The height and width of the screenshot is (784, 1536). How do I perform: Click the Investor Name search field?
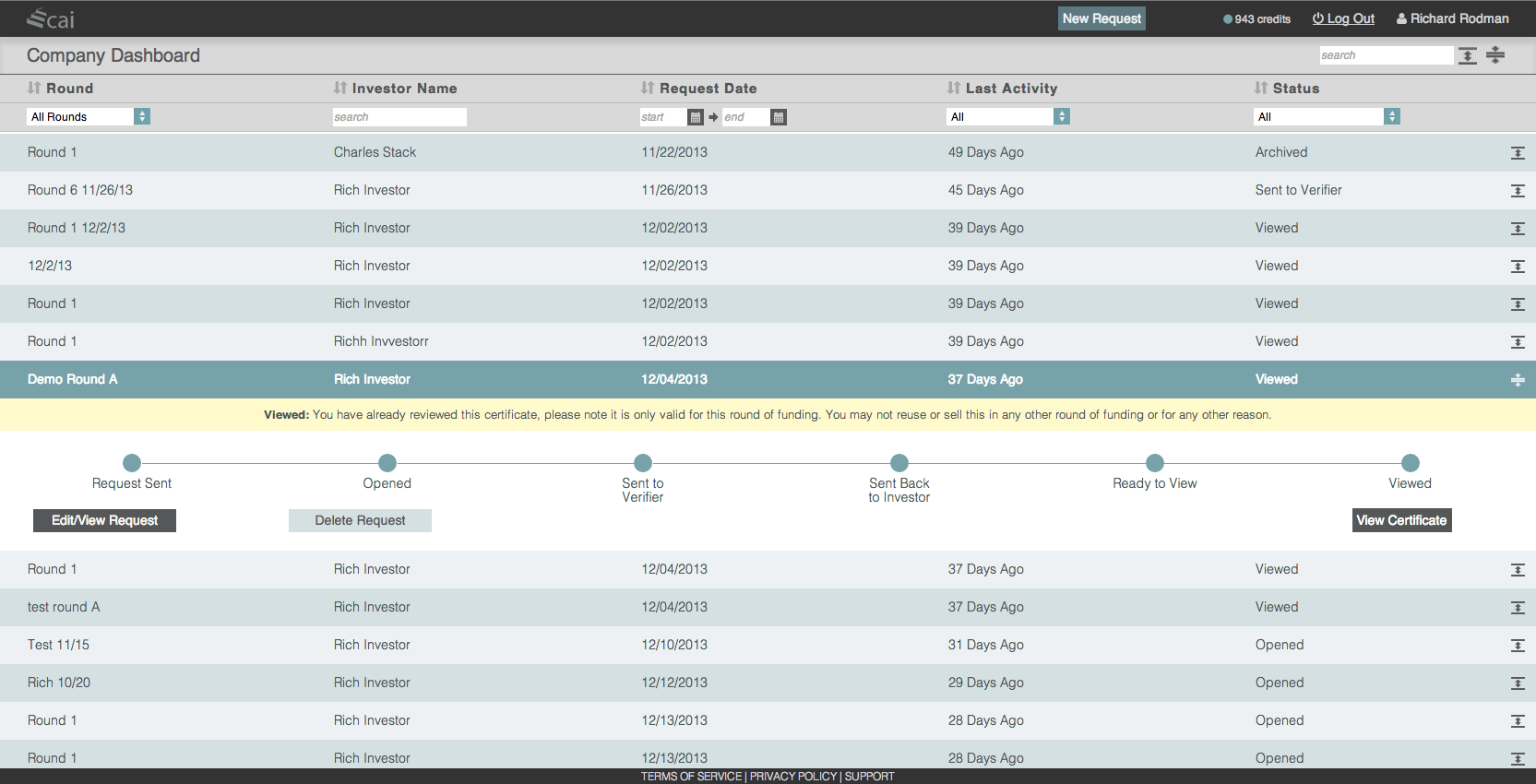coord(399,117)
